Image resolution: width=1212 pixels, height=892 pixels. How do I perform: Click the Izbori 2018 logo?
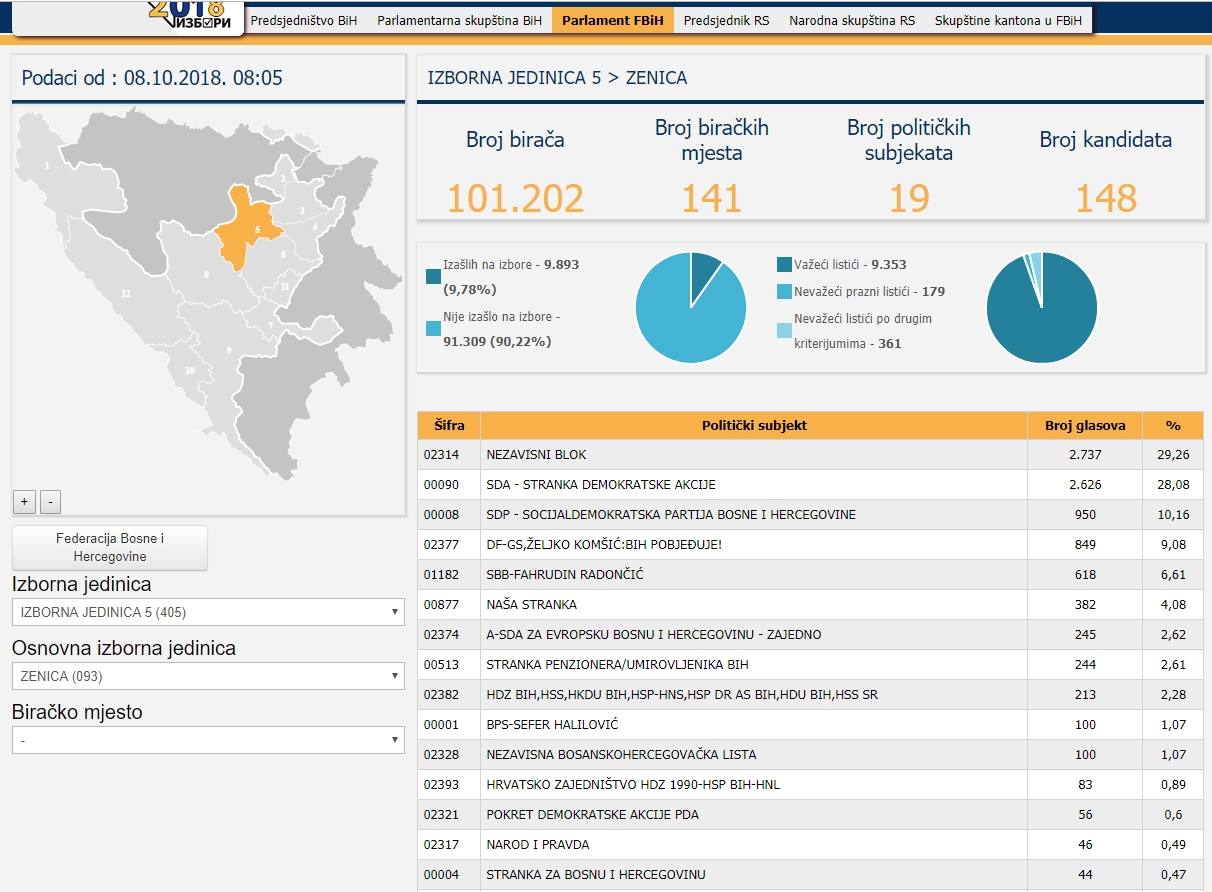(194, 16)
